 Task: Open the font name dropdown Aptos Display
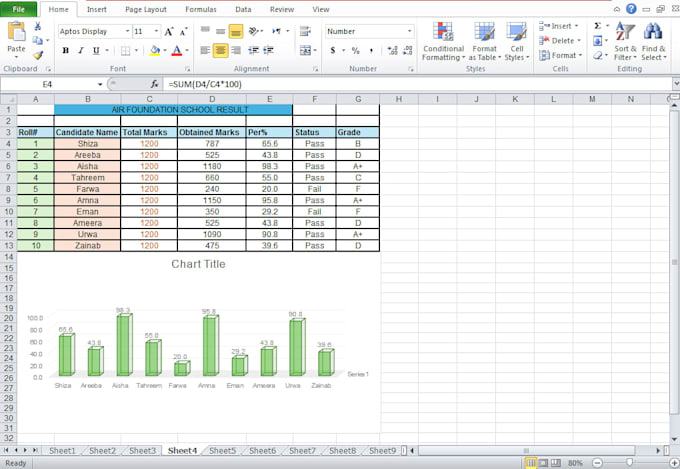[x=128, y=31]
